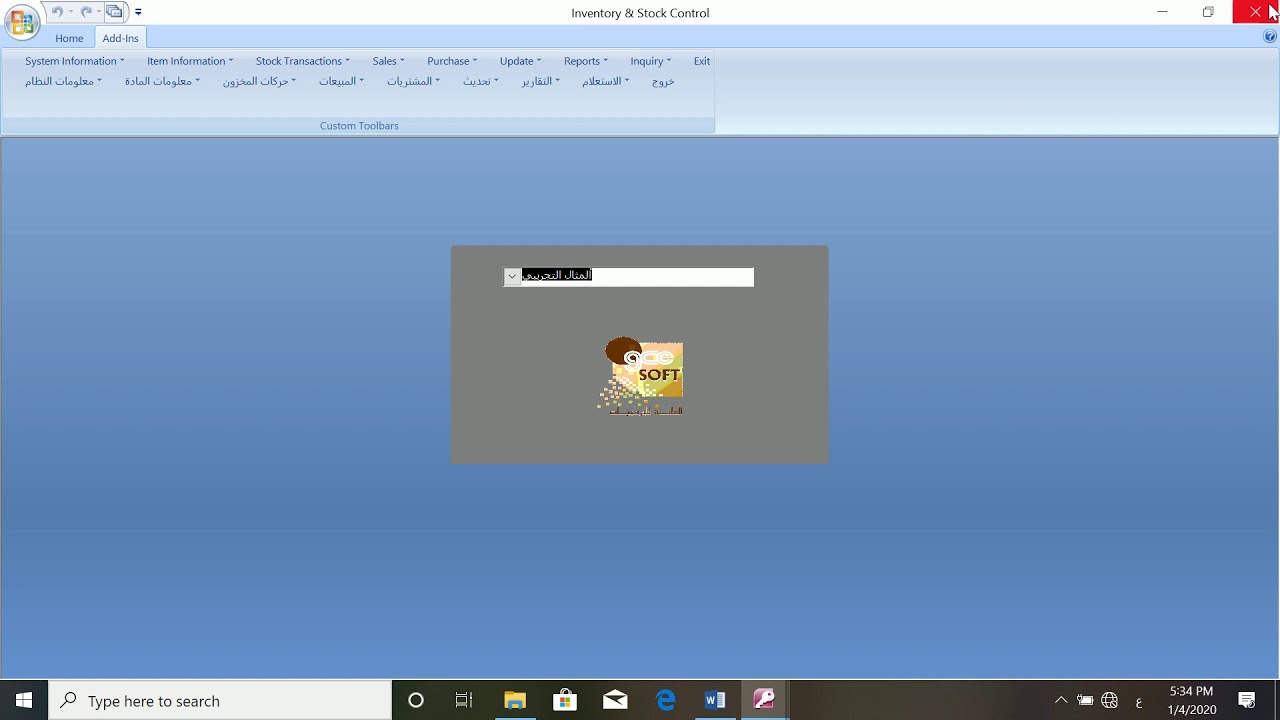Click the خروج exit item
This screenshot has height=720, width=1280.
click(663, 81)
